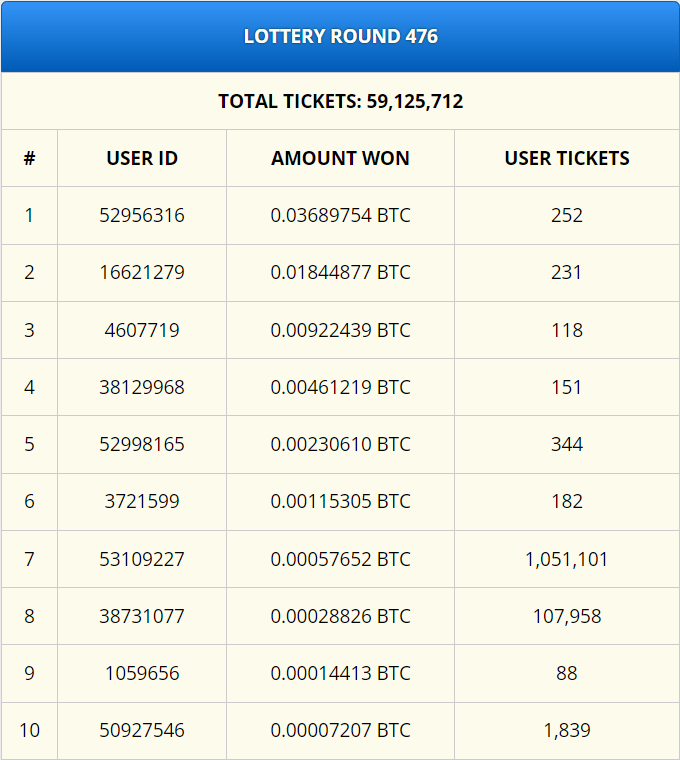Click rank number 7 cell
This screenshot has height=760, width=680.
click(x=29, y=559)
